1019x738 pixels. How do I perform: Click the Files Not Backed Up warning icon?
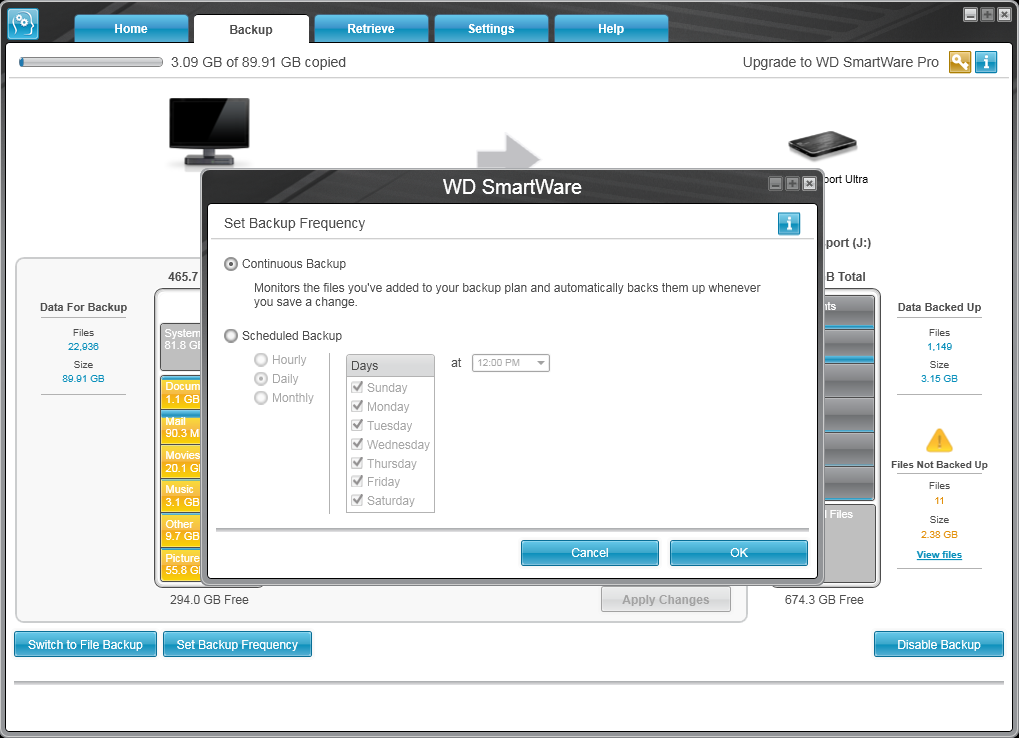939,440
